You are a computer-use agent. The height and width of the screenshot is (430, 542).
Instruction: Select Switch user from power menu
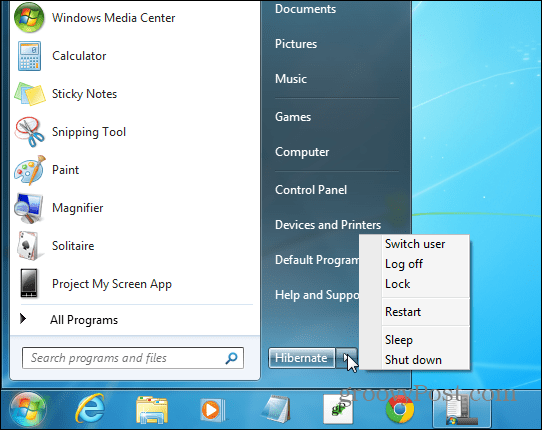point(415,244)
